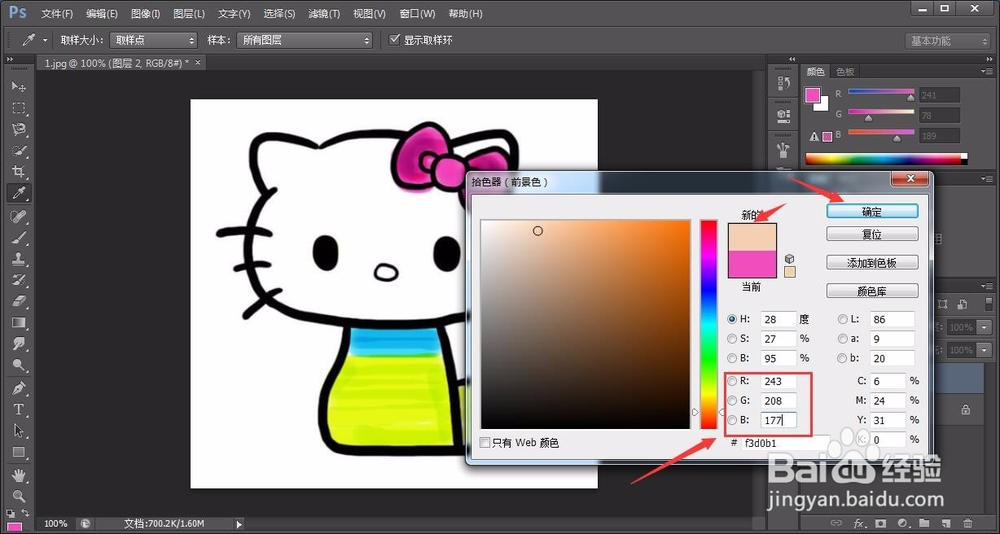
Task: Click the layer styles fx icon
Action: point(858,523)
